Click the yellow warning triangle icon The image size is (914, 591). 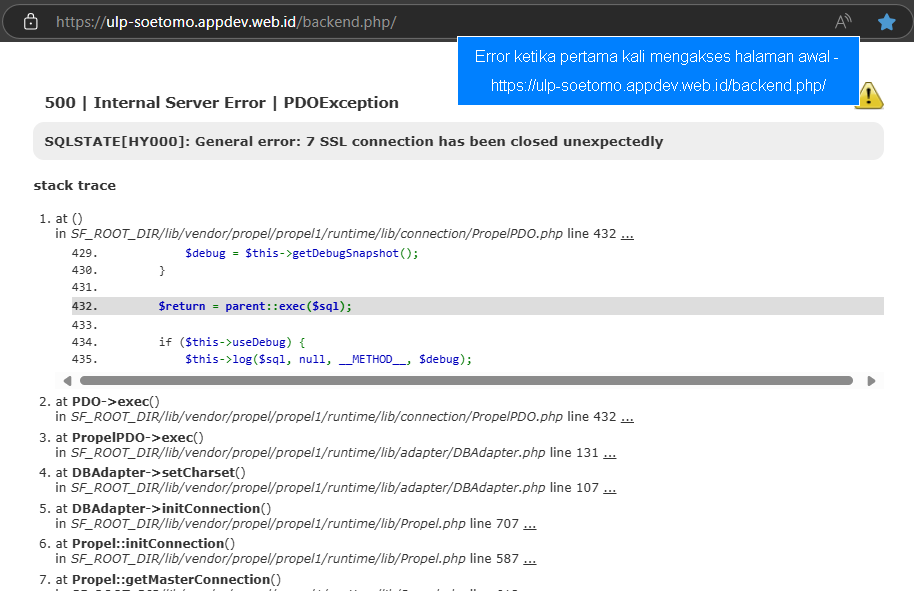[869, 95]
